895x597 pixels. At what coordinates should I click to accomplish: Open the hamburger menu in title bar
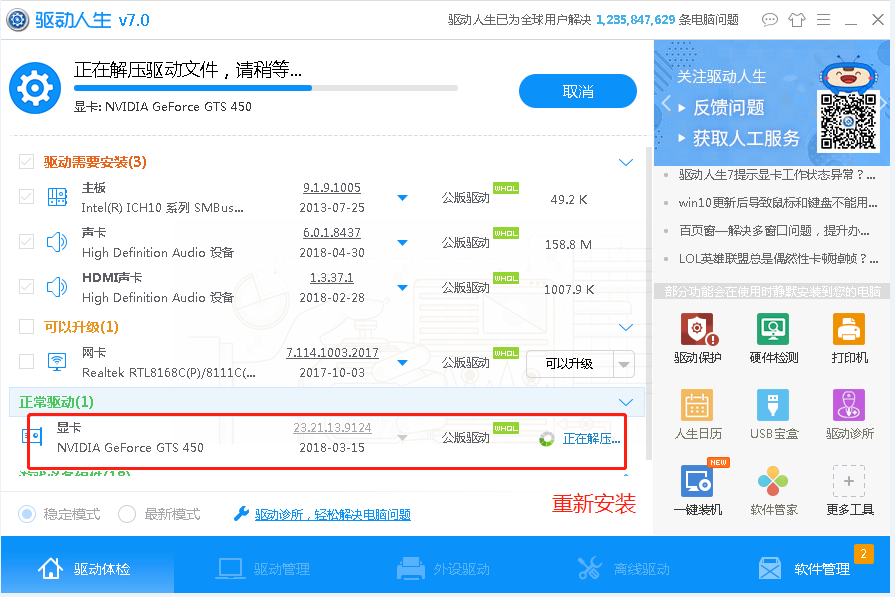824,20
